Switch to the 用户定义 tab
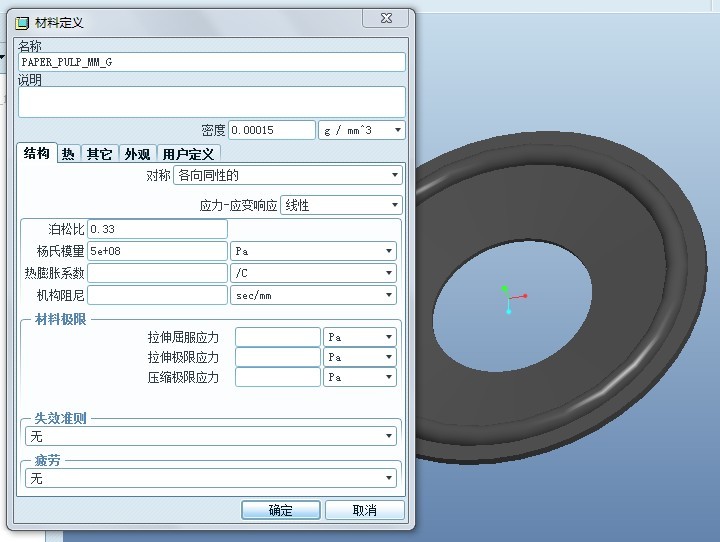720x542 pixels. tap(188, 154)
